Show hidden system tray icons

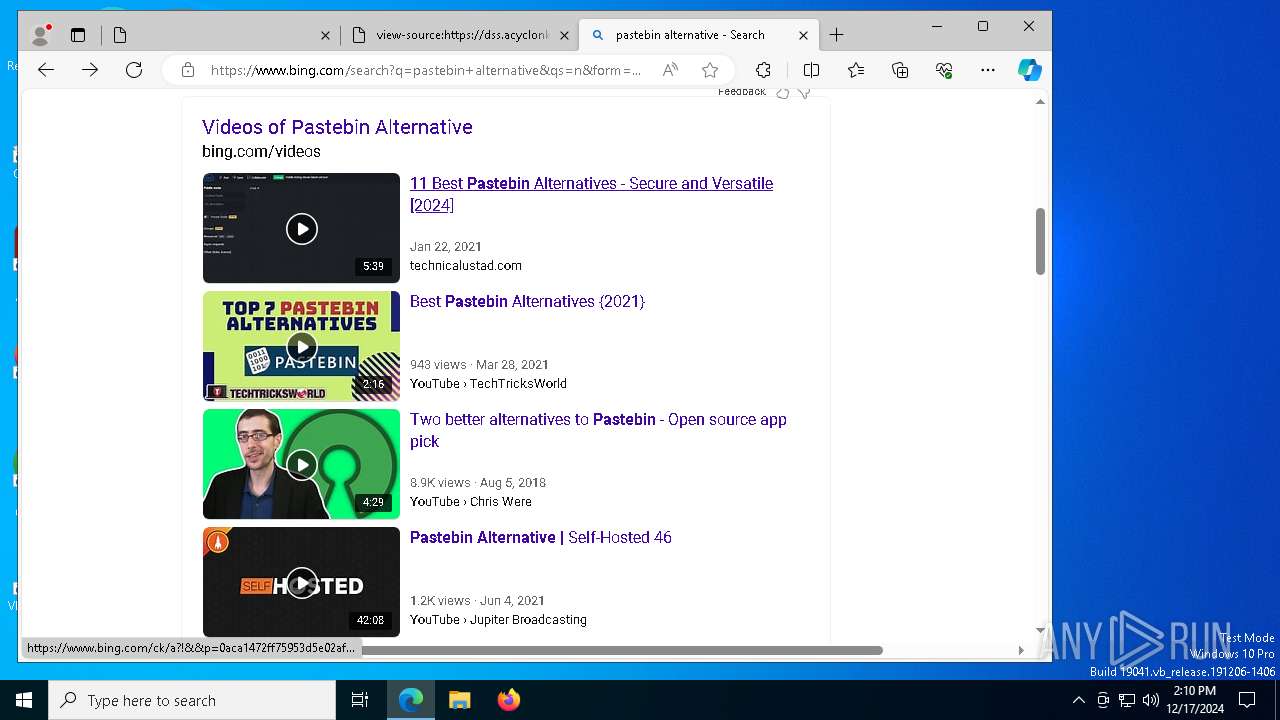click(1078, 700)
